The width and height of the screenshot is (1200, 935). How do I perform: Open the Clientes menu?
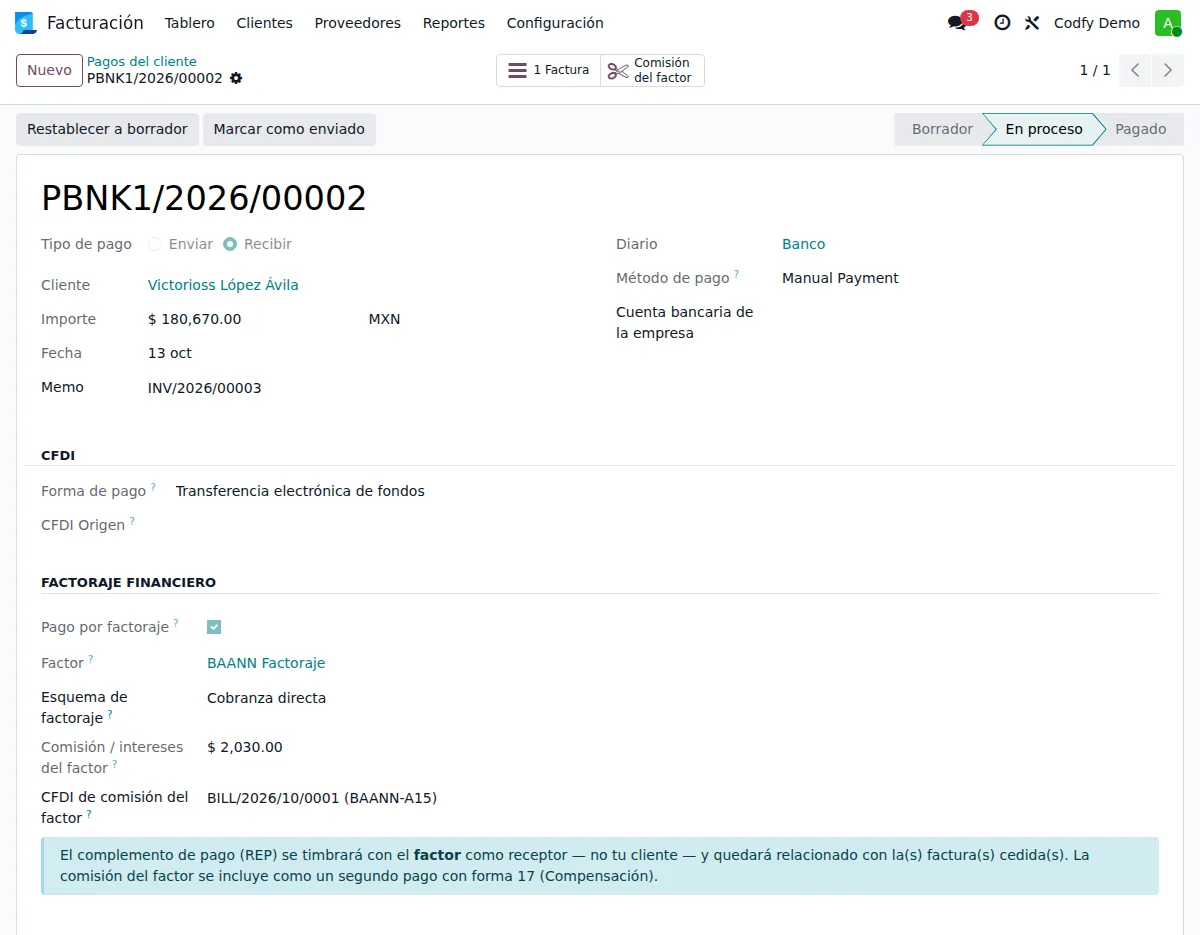[x=265, y=23]
